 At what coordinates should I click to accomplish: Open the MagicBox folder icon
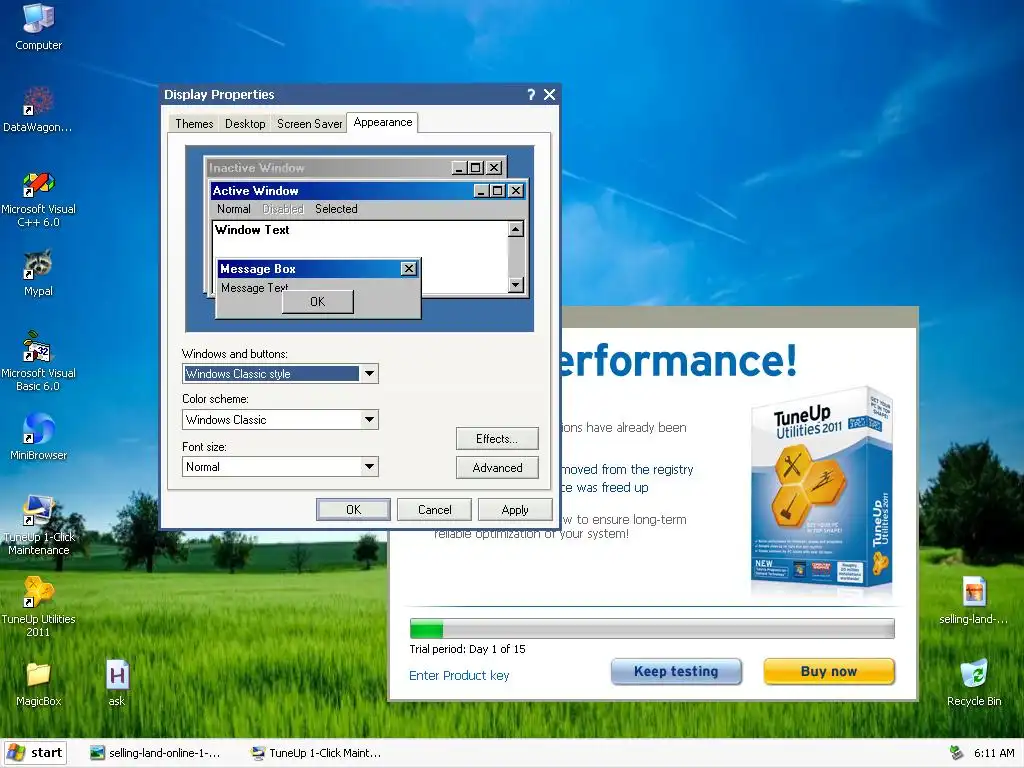click(x=39, y=683)
